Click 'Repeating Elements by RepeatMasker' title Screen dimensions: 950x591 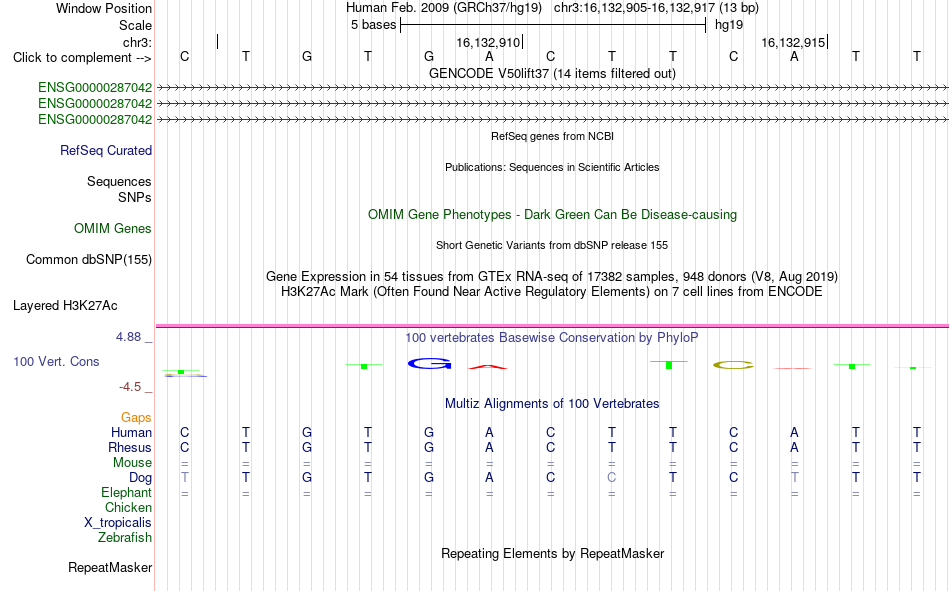click(x=552, y=553)
